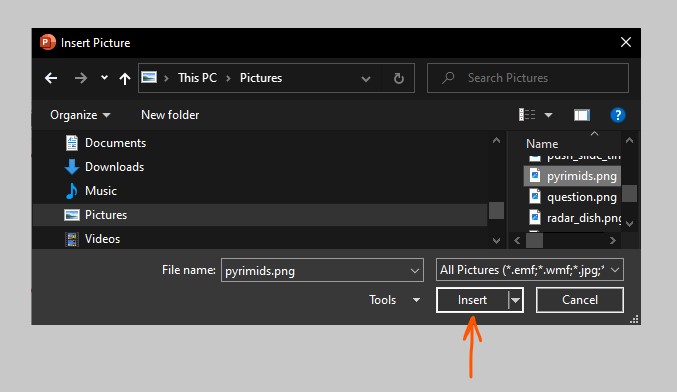Select This PC in the address path
677x392 pixels.
[197, 78]
